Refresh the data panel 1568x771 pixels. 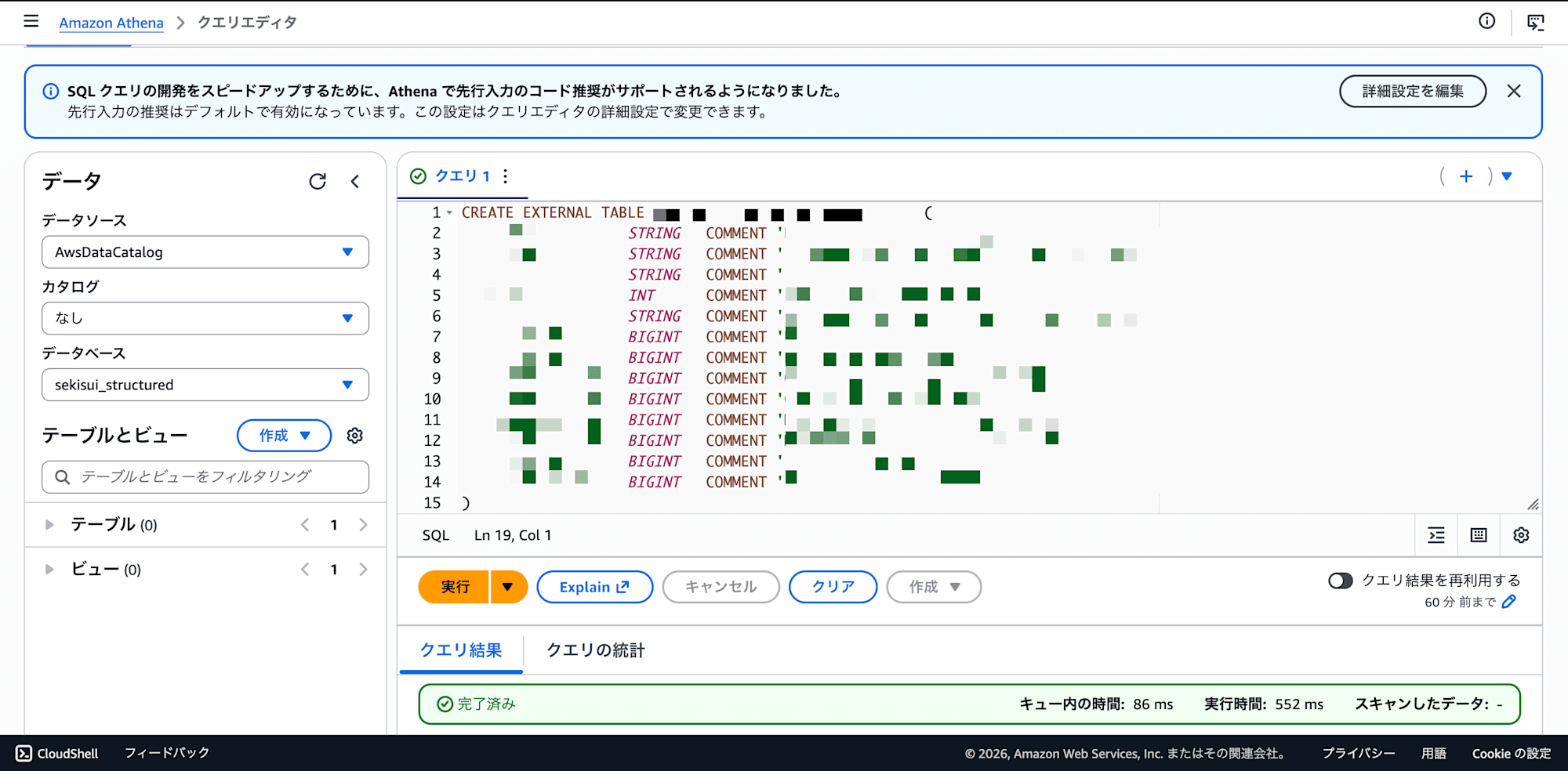318,182
